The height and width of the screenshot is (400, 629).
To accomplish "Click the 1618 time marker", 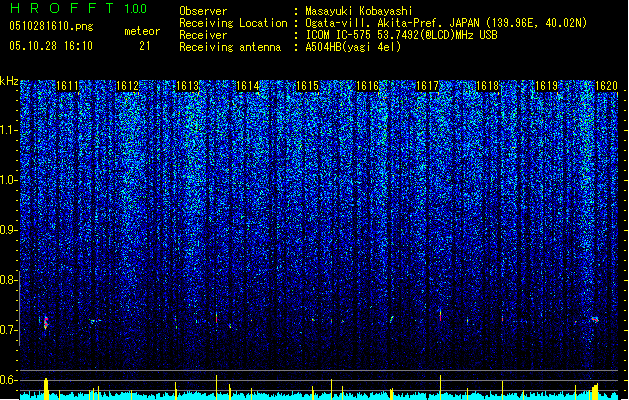I will pyautogui.click(x=487, y=86).
